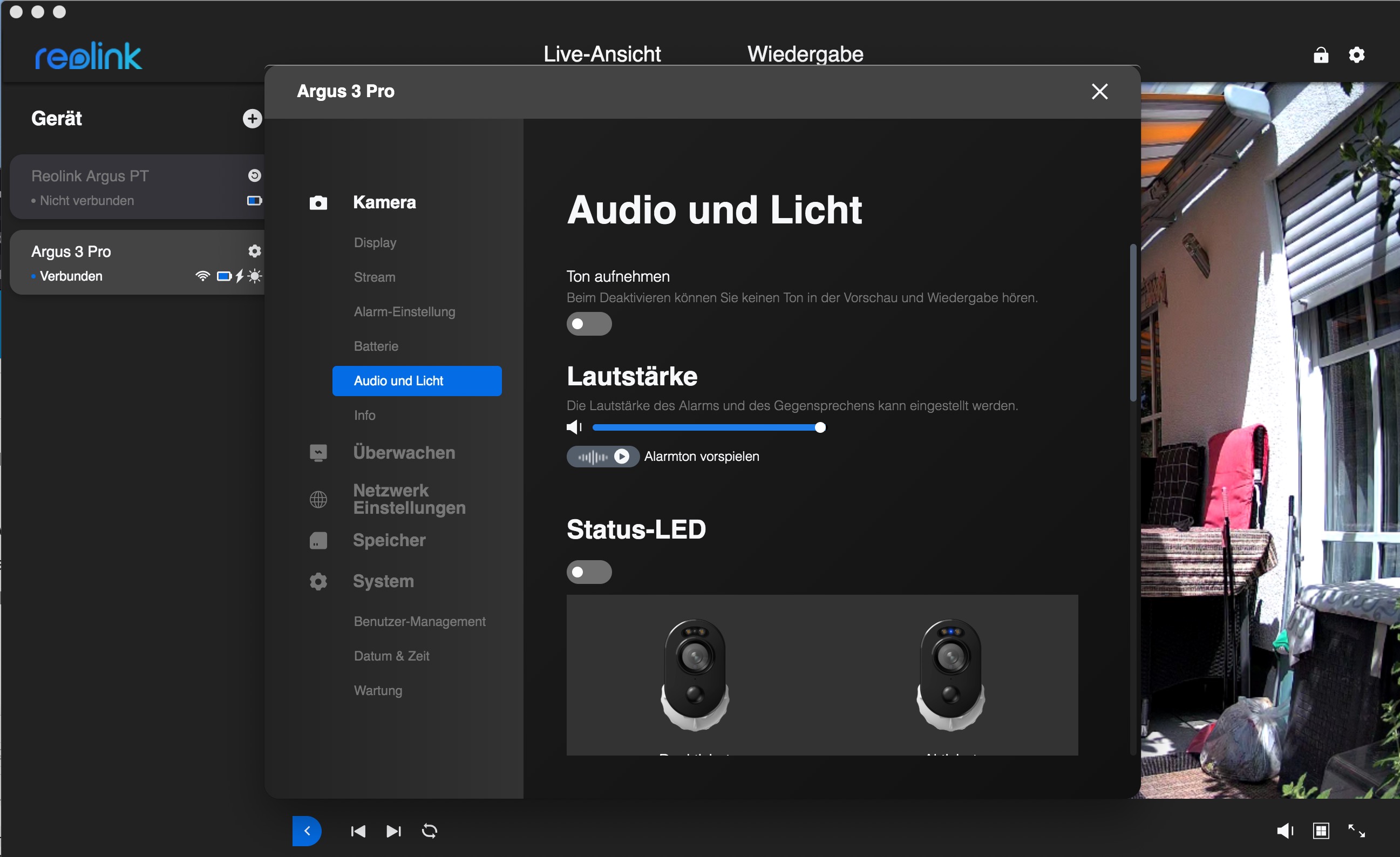Add a new device with plus icon
This screenshot has height=857, width=1400.
point(252,118)
